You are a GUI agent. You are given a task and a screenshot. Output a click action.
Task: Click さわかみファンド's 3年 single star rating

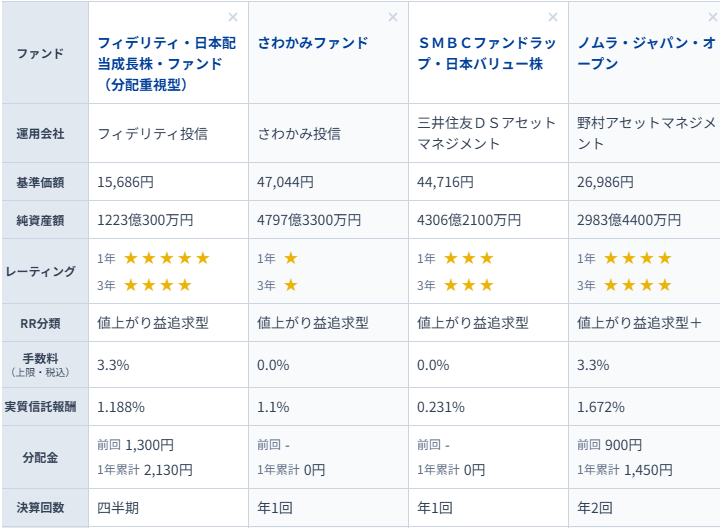coord(291,285)
